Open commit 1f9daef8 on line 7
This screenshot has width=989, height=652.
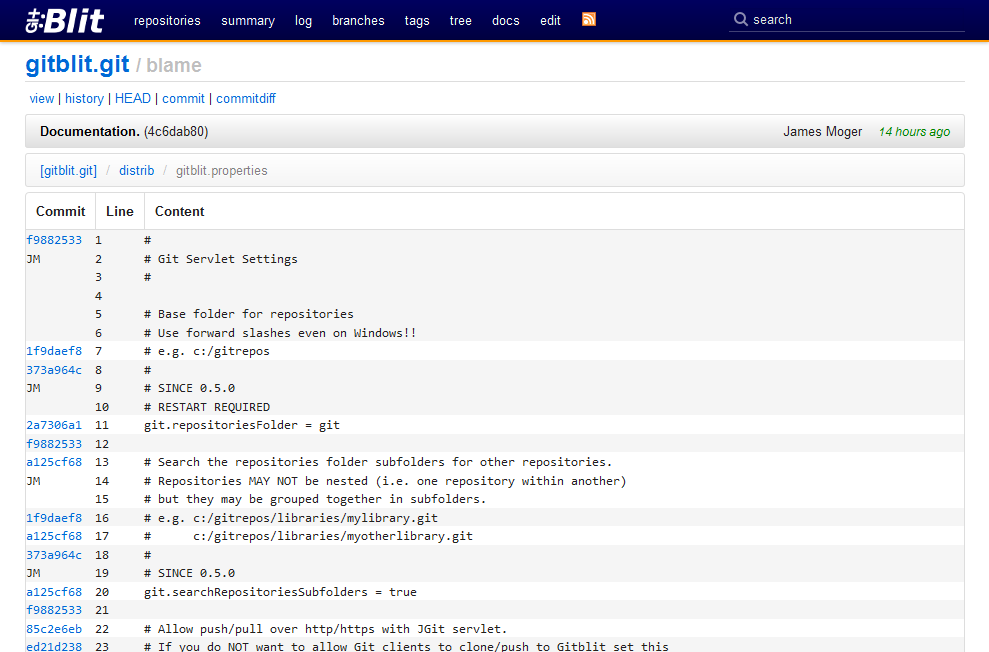pyautogui.click(x=54, y=351)
